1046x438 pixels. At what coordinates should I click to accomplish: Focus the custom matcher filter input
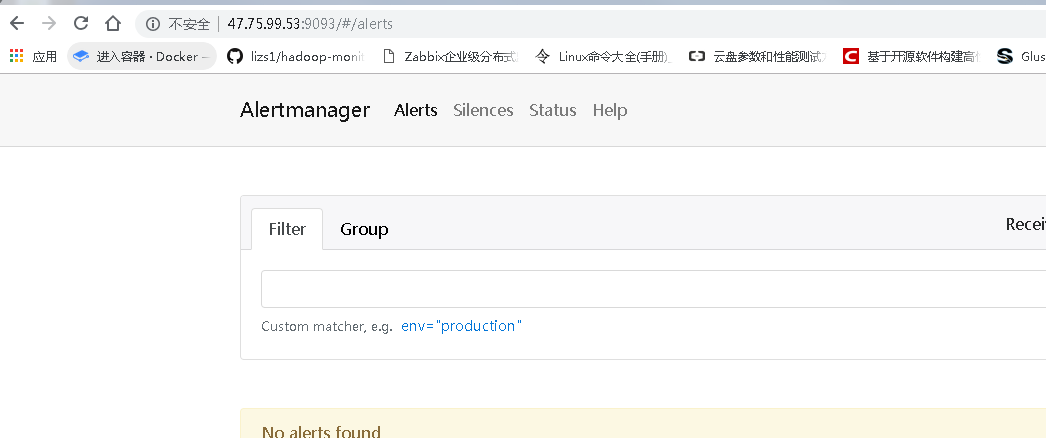coord(650,289)
